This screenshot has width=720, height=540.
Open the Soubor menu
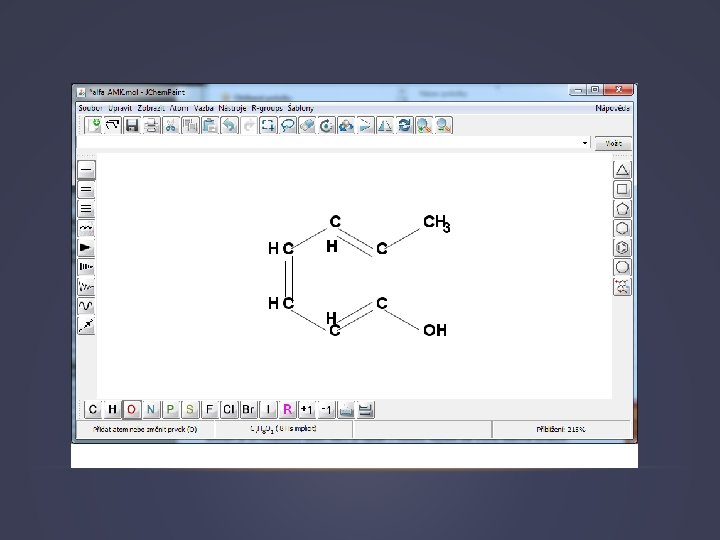[90, 108]
